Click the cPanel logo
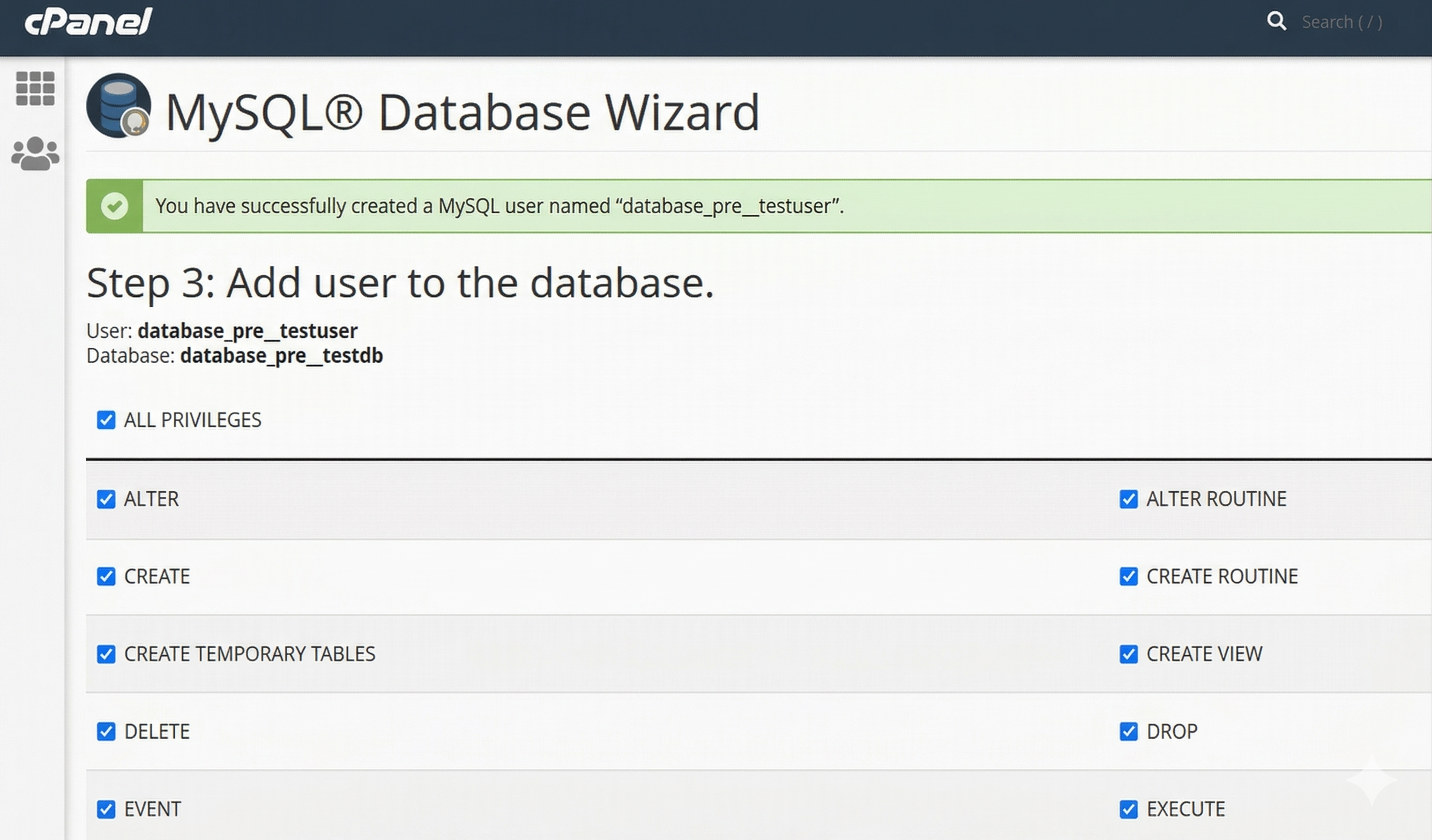The height and width of the screenshot is (840, 1432). [88, 21]
